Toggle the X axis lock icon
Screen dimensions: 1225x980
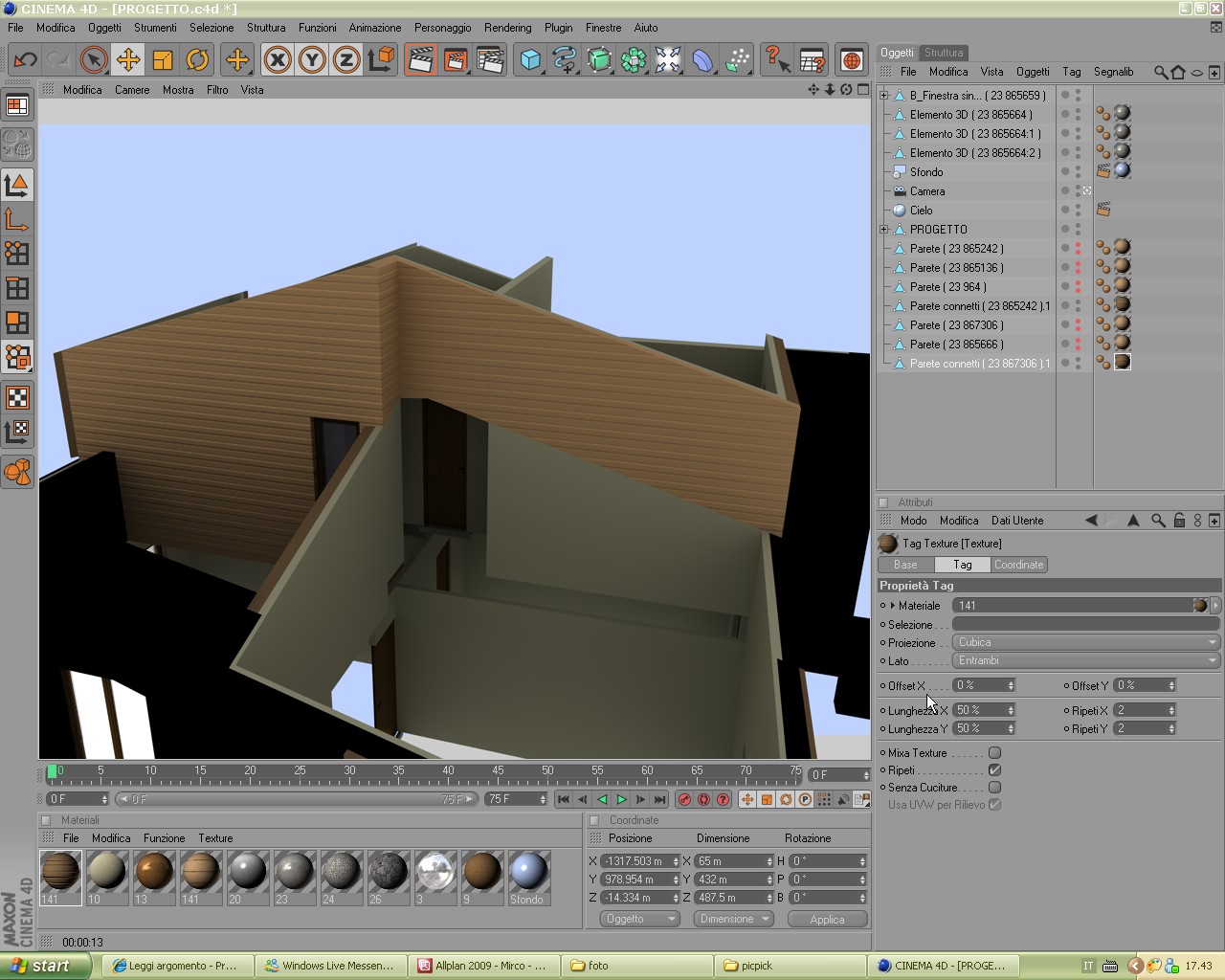click(278, 59)
